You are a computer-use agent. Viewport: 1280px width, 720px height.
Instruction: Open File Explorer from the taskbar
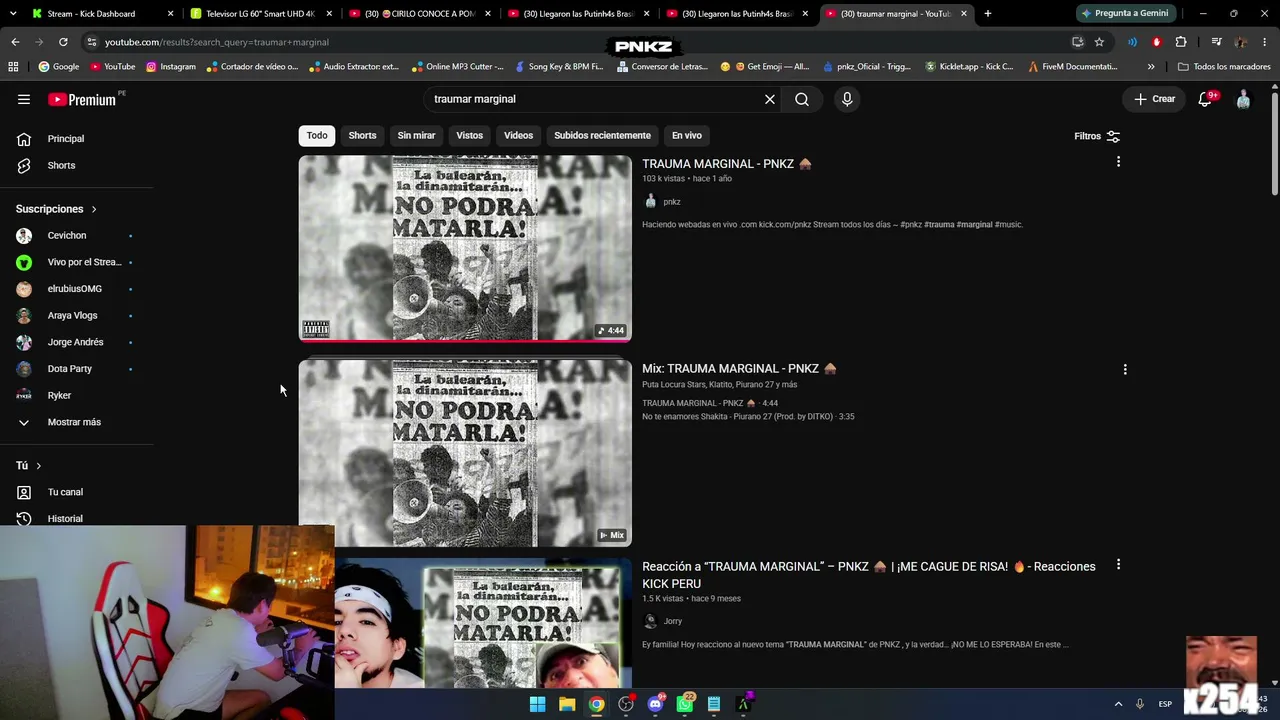click(567, 704)
